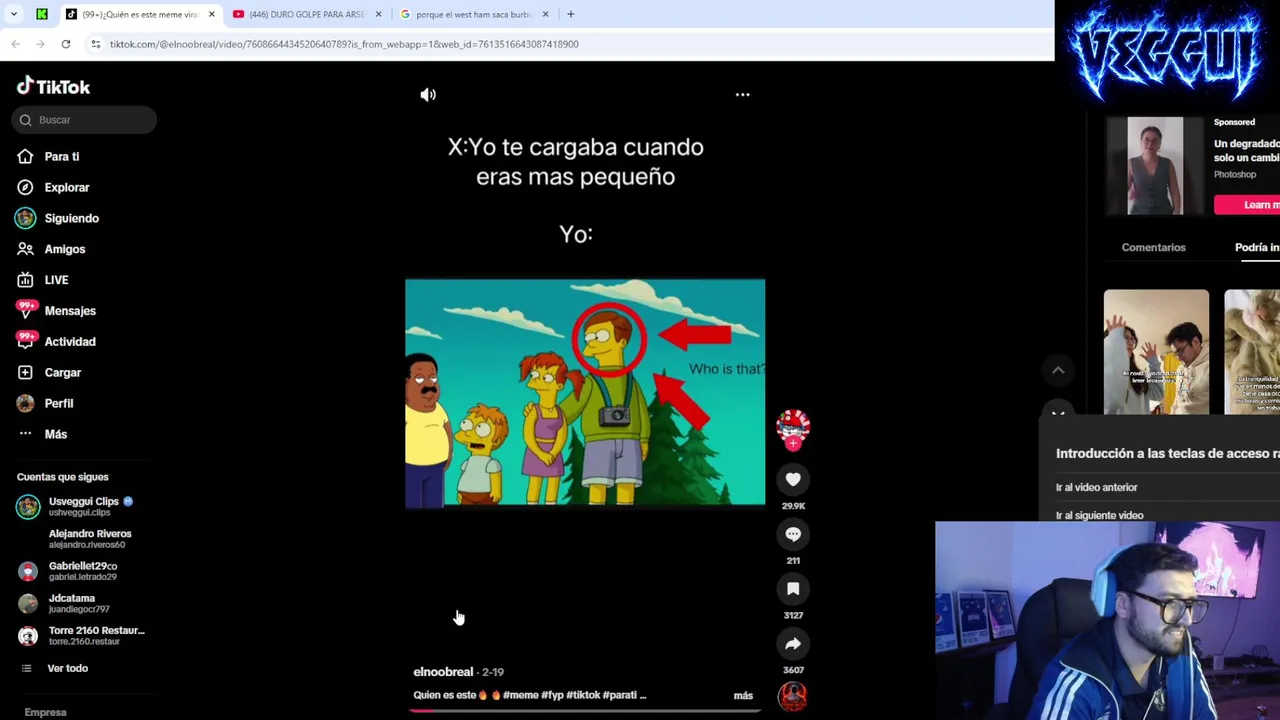1280x720 pixels.
Task: Follow creator with the red plus badge
Action: [x=793, y=444]
